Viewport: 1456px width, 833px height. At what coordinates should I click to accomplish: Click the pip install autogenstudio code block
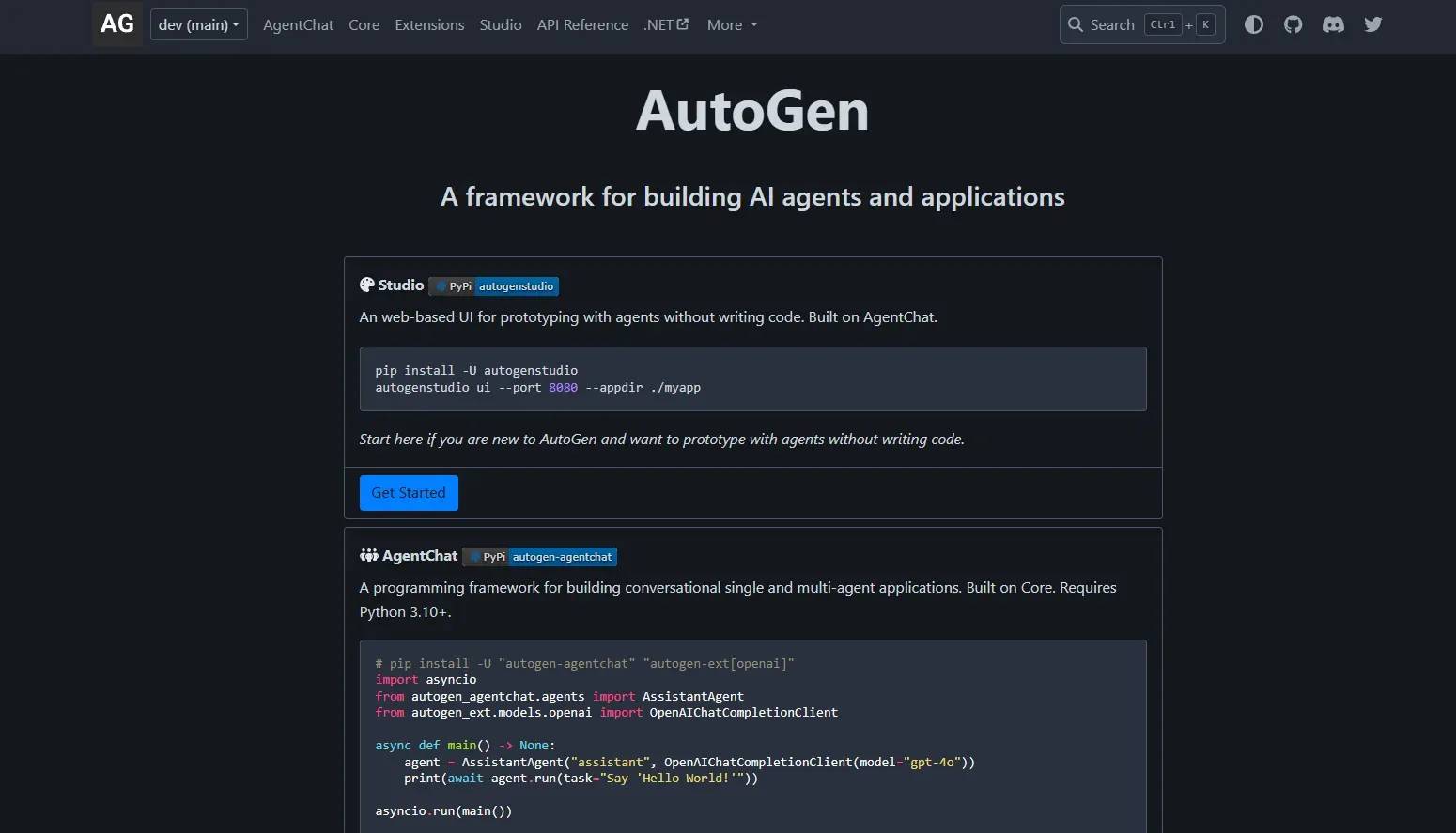tap(752, 378)
